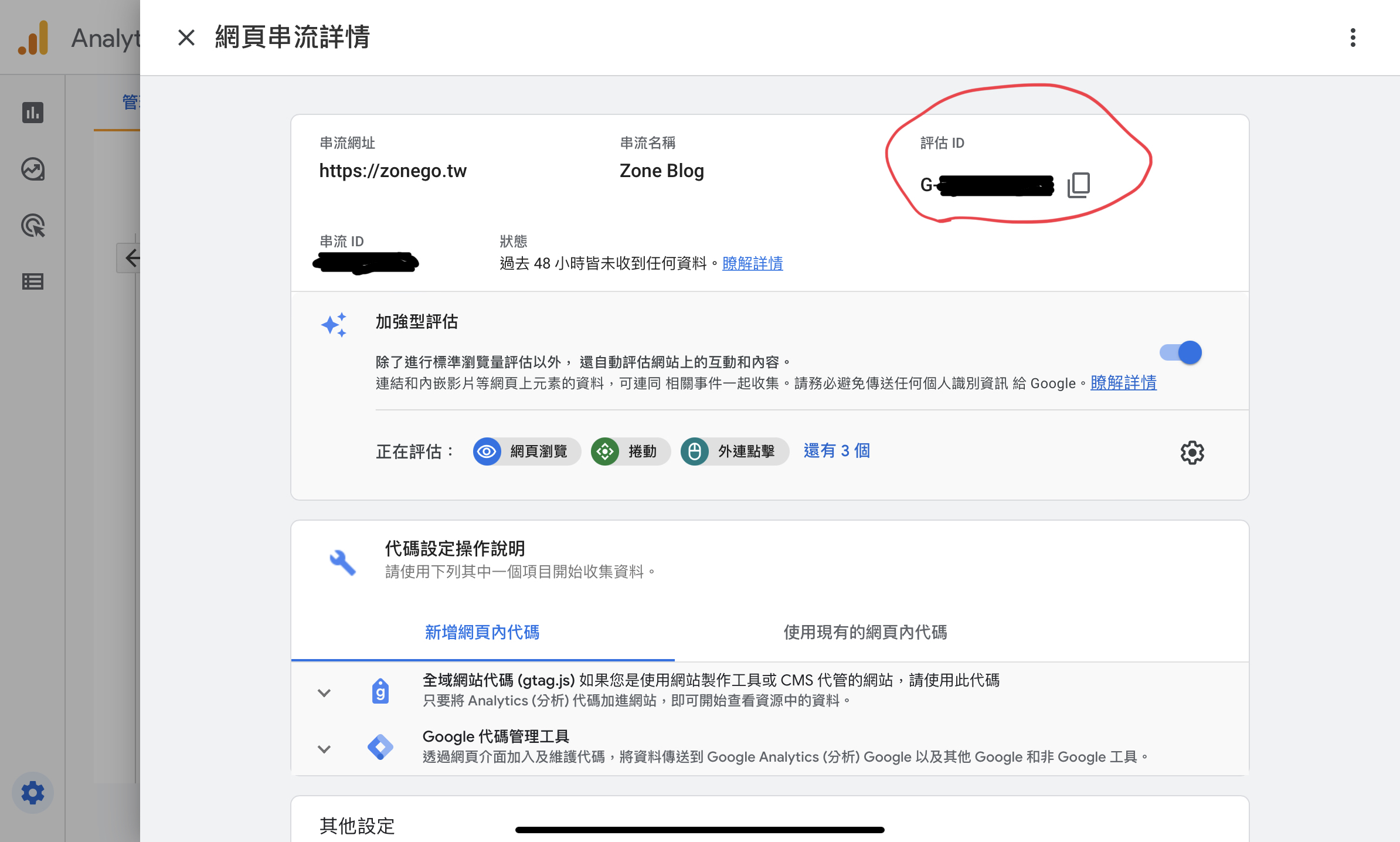Switch to the 使用現有的網頁內代碼 tab

[x=865, y=632]
